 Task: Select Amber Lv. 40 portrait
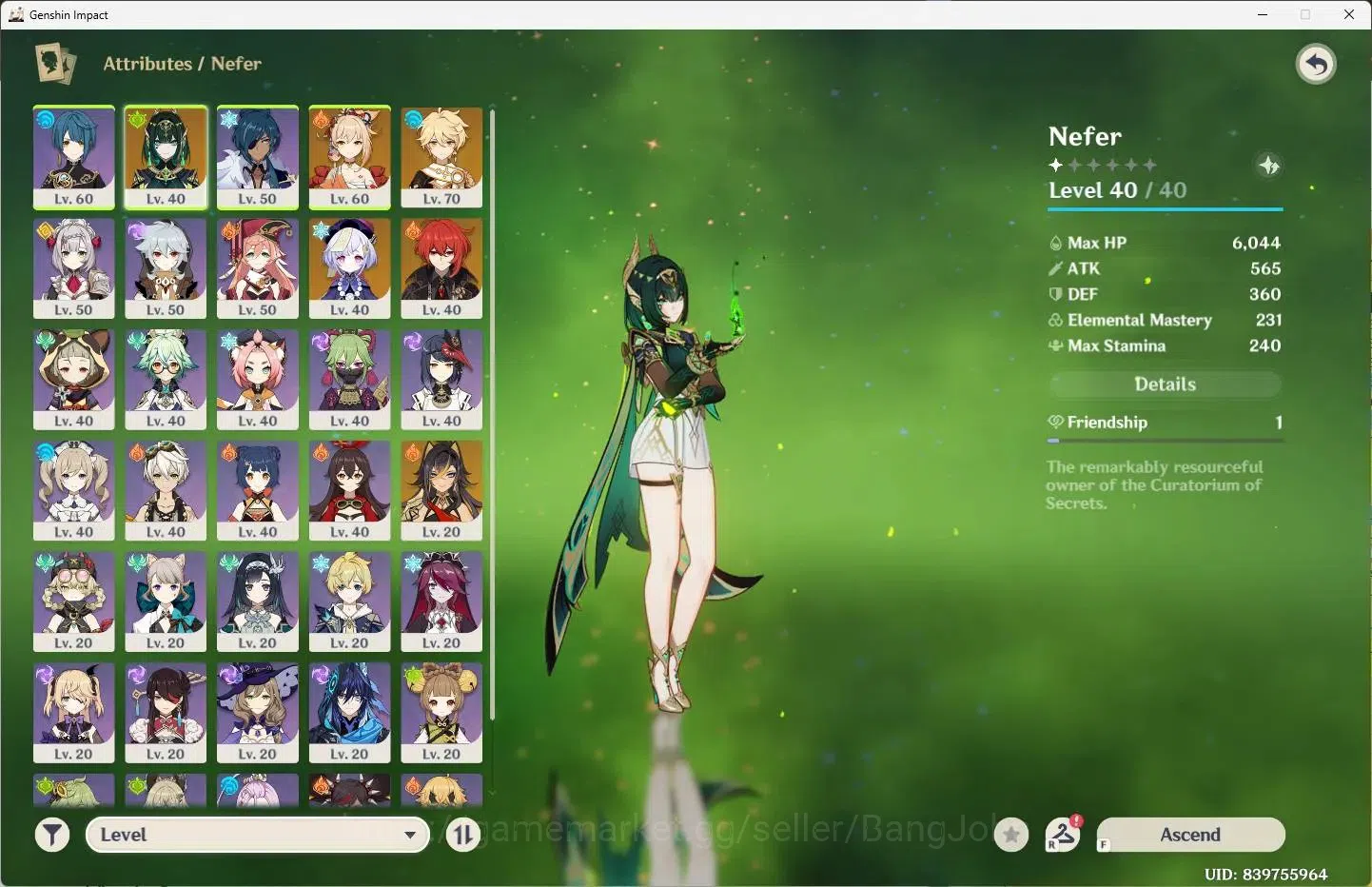tap(350, 491)
